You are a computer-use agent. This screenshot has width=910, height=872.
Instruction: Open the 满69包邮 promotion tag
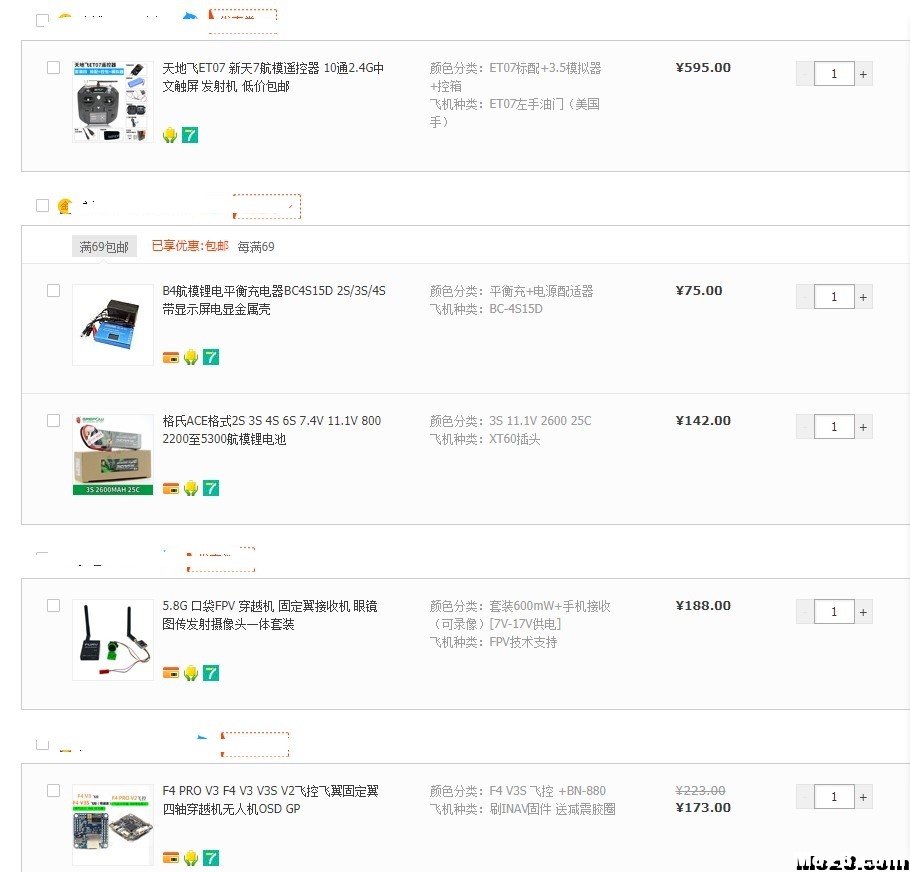104,247
